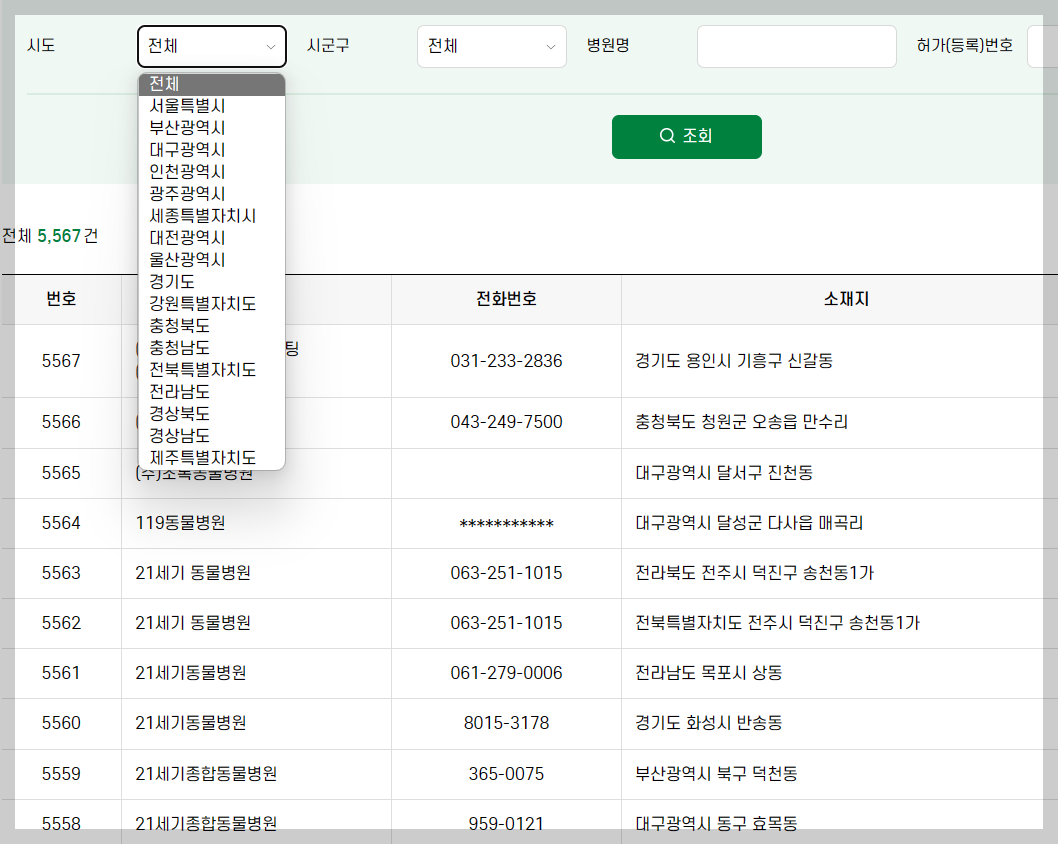The width and height of the screenshot is (1058, 844).
Task: Click the 병원명 input field
Action: [795, 46]
